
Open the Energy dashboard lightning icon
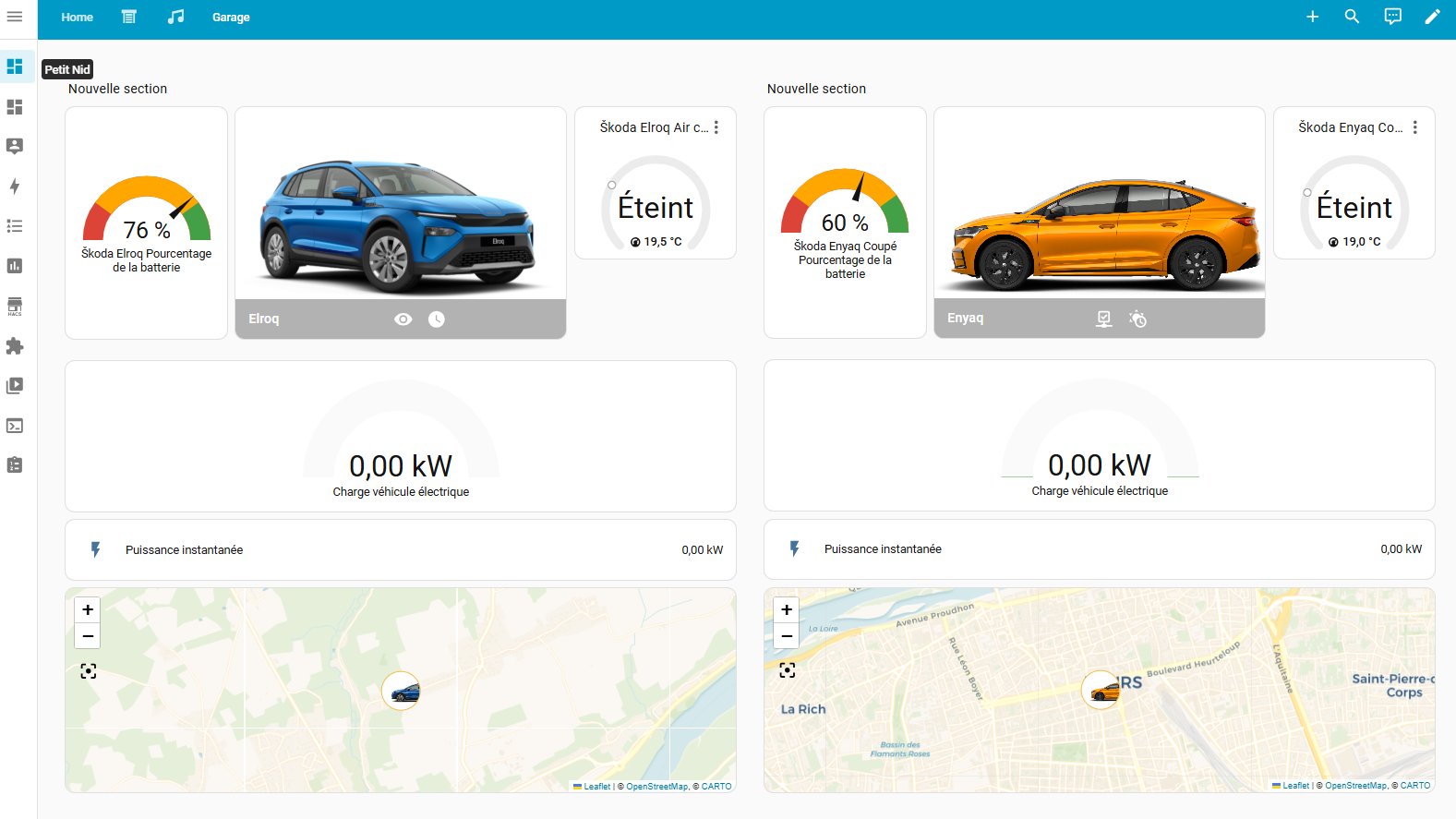click(15, 187)
